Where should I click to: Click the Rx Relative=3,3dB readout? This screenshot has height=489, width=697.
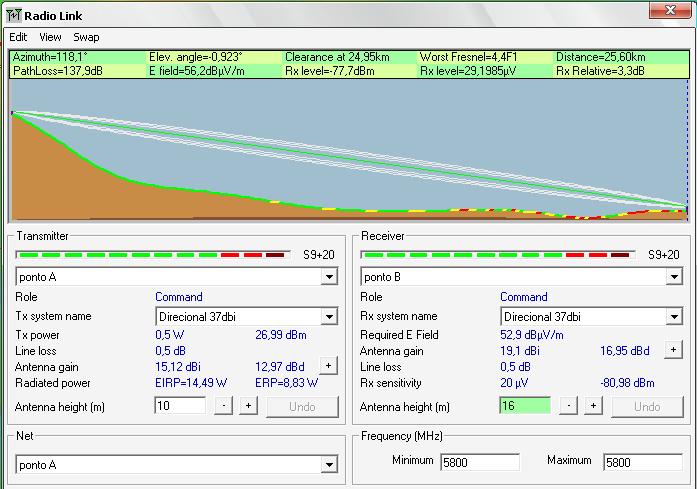pyautogui.click(x=600, y=71)
